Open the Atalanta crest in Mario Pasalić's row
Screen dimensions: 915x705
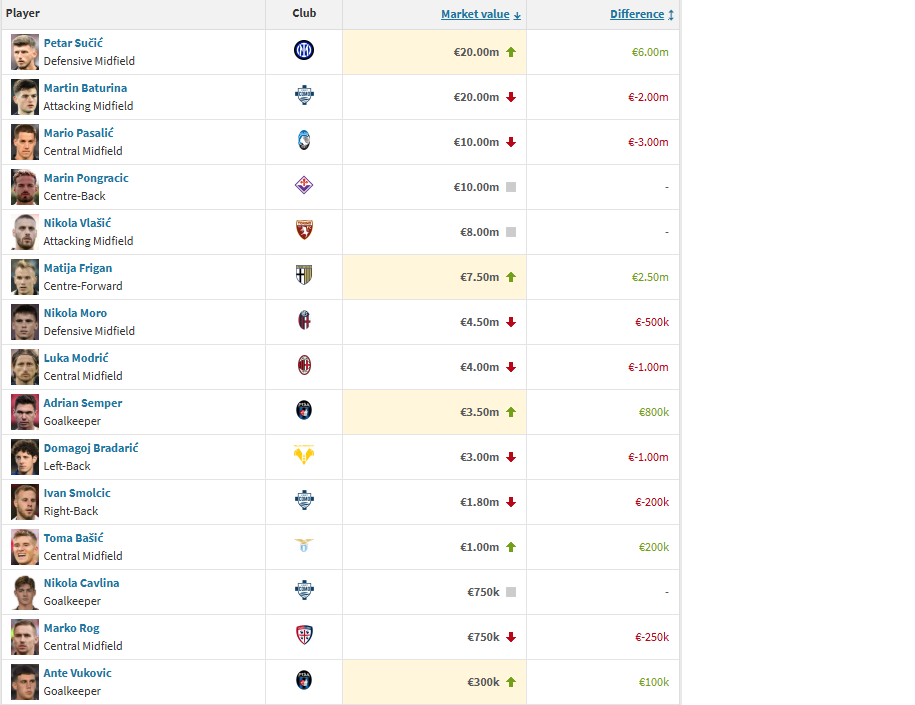[x=304, y=141]
